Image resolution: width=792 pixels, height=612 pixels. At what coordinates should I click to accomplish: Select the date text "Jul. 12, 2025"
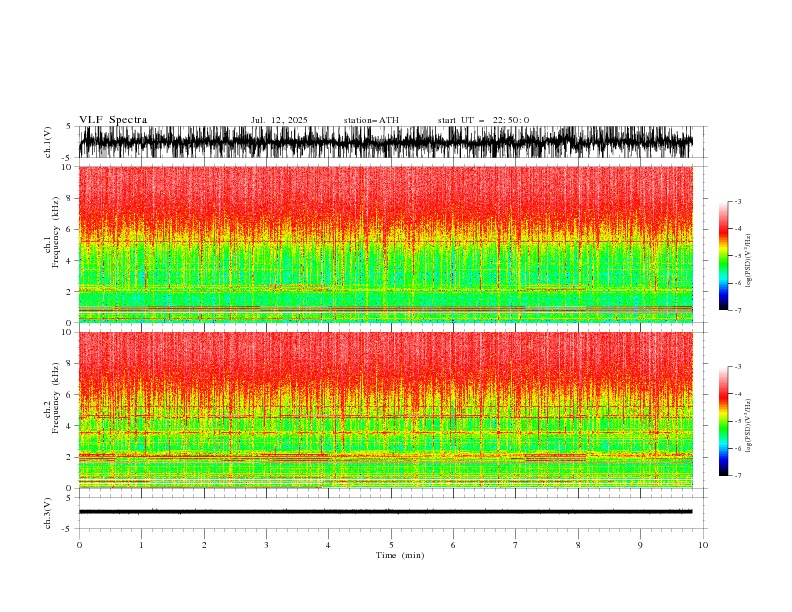click(x=279, y=120)
